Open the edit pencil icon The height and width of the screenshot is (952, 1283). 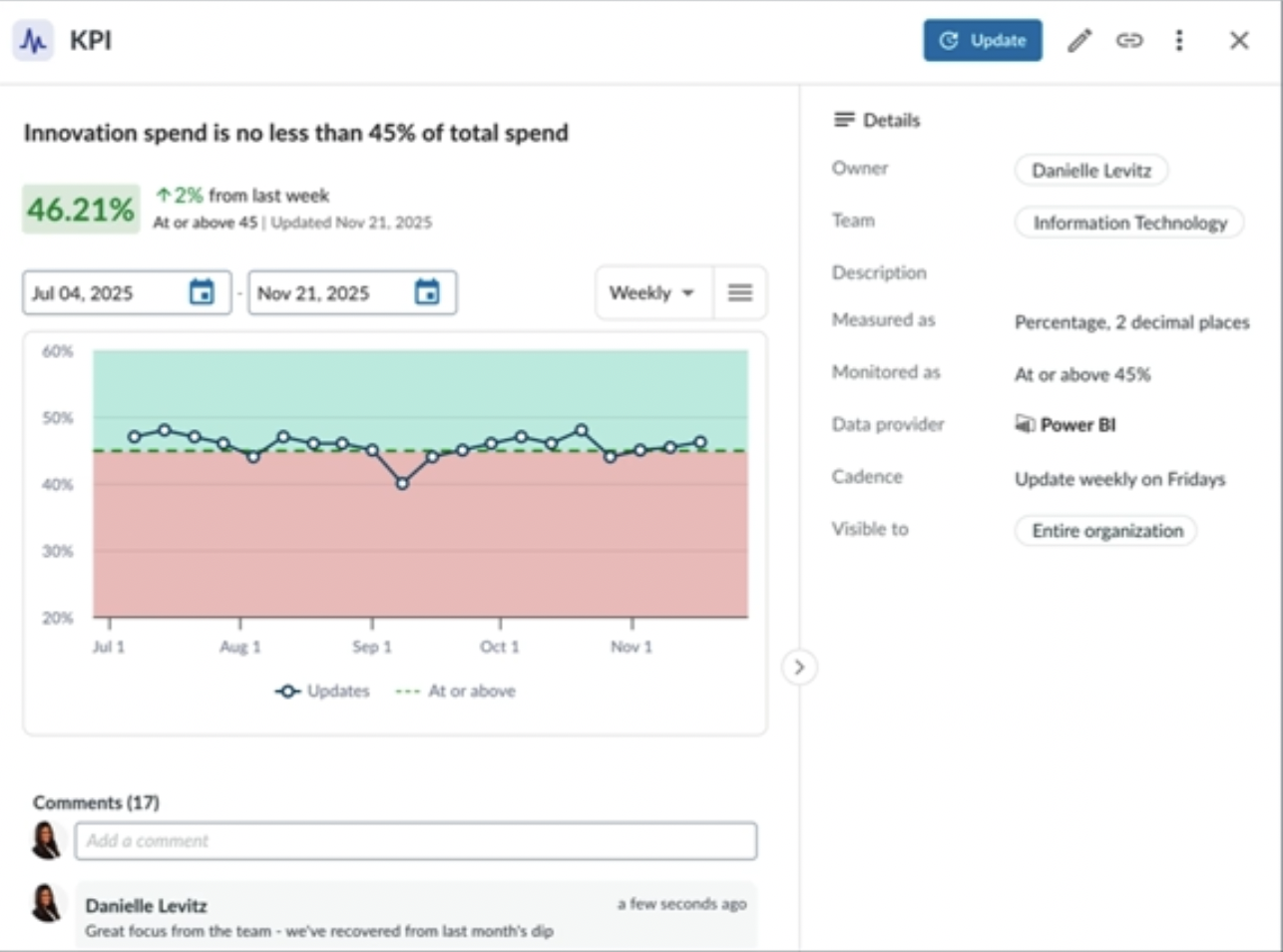click(x=1079, y=41)
